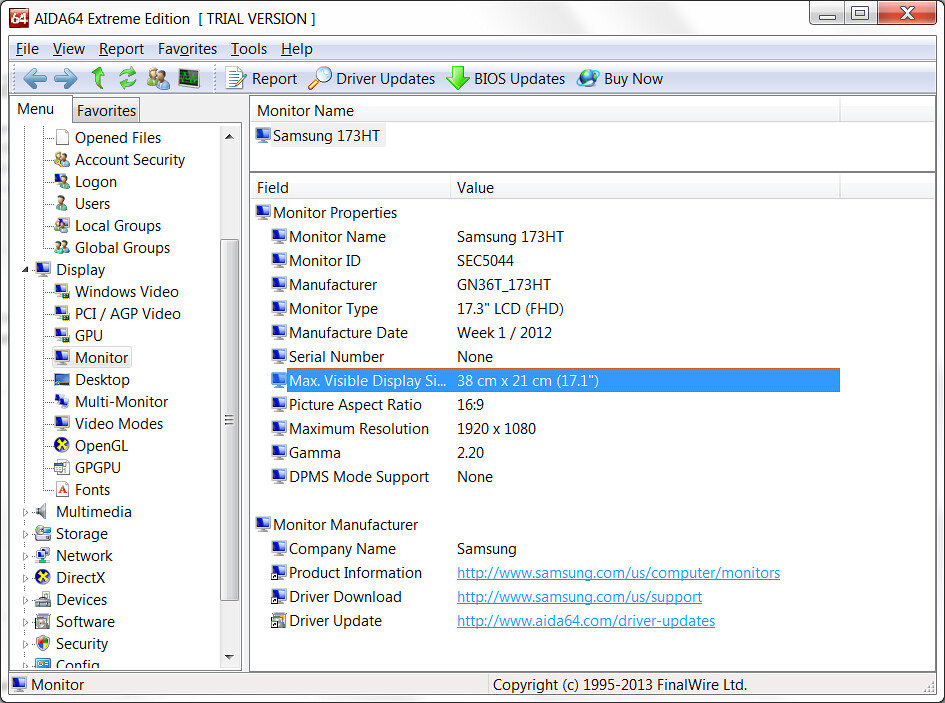945x703 pixels.
Task: Switch to the Menu tab
Action: 36,109
